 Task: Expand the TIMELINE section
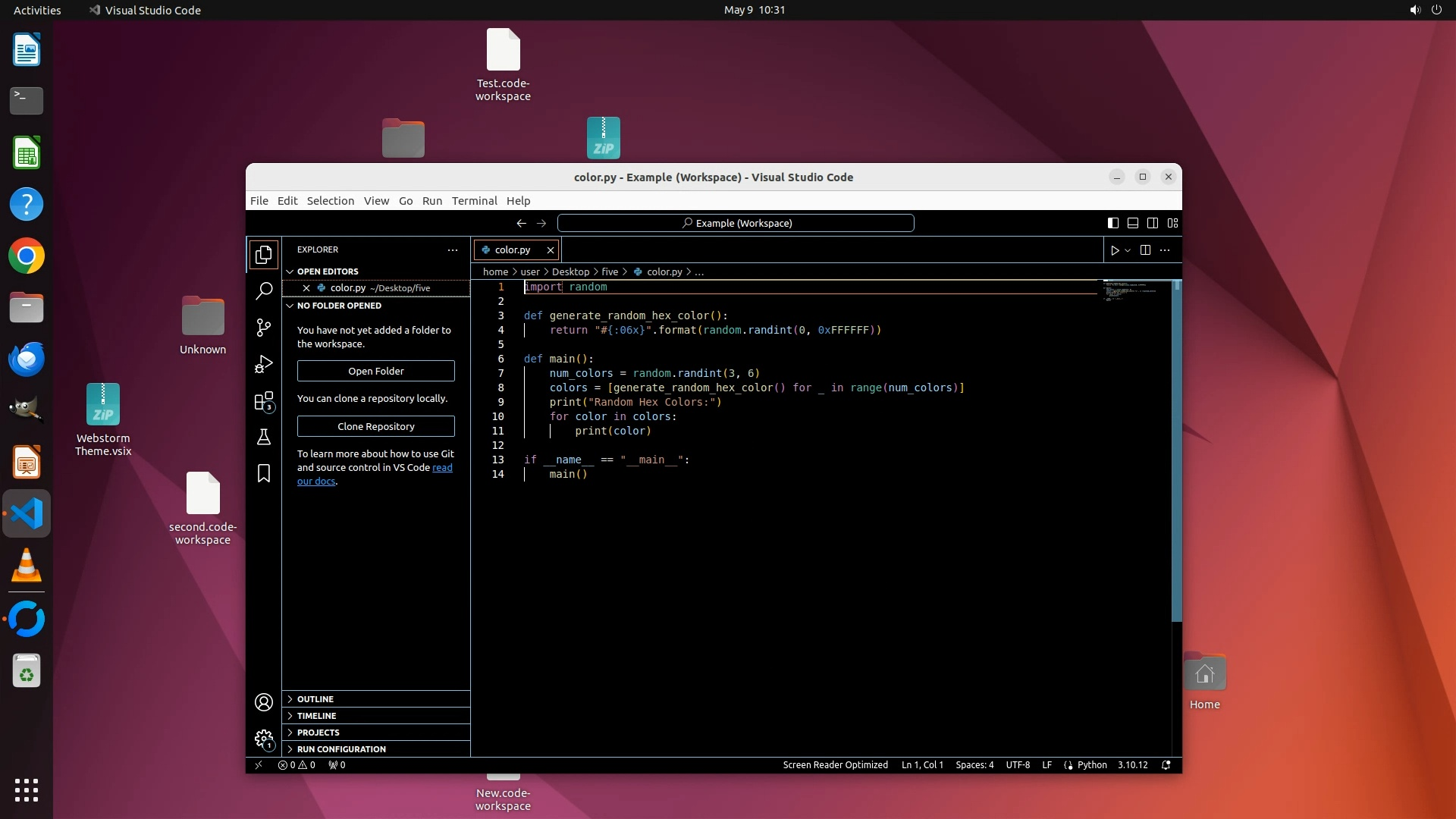(316, 716)
